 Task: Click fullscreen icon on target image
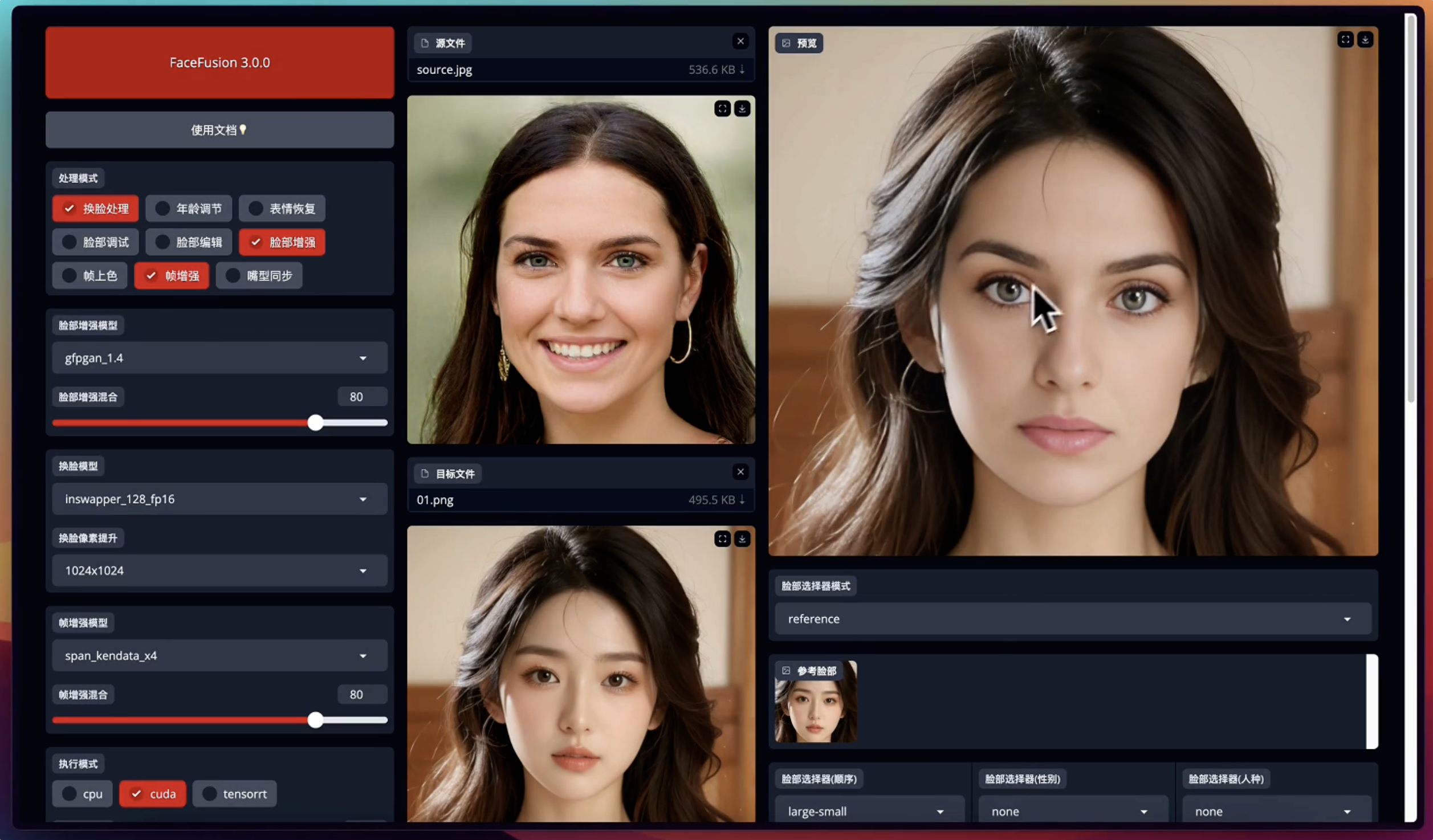click(722, 539)
